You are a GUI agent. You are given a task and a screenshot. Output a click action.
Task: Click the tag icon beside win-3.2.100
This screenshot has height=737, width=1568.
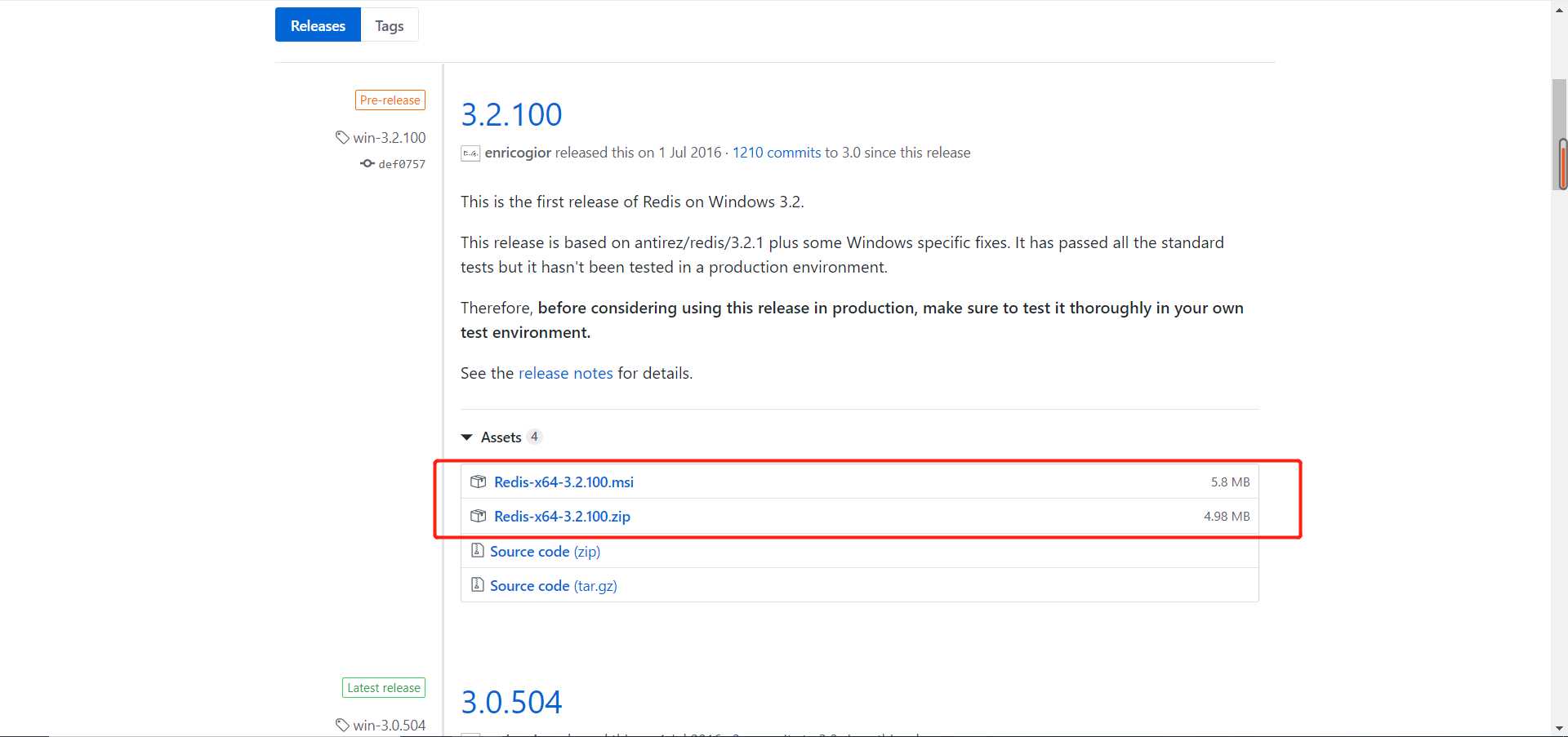point(342,137)
